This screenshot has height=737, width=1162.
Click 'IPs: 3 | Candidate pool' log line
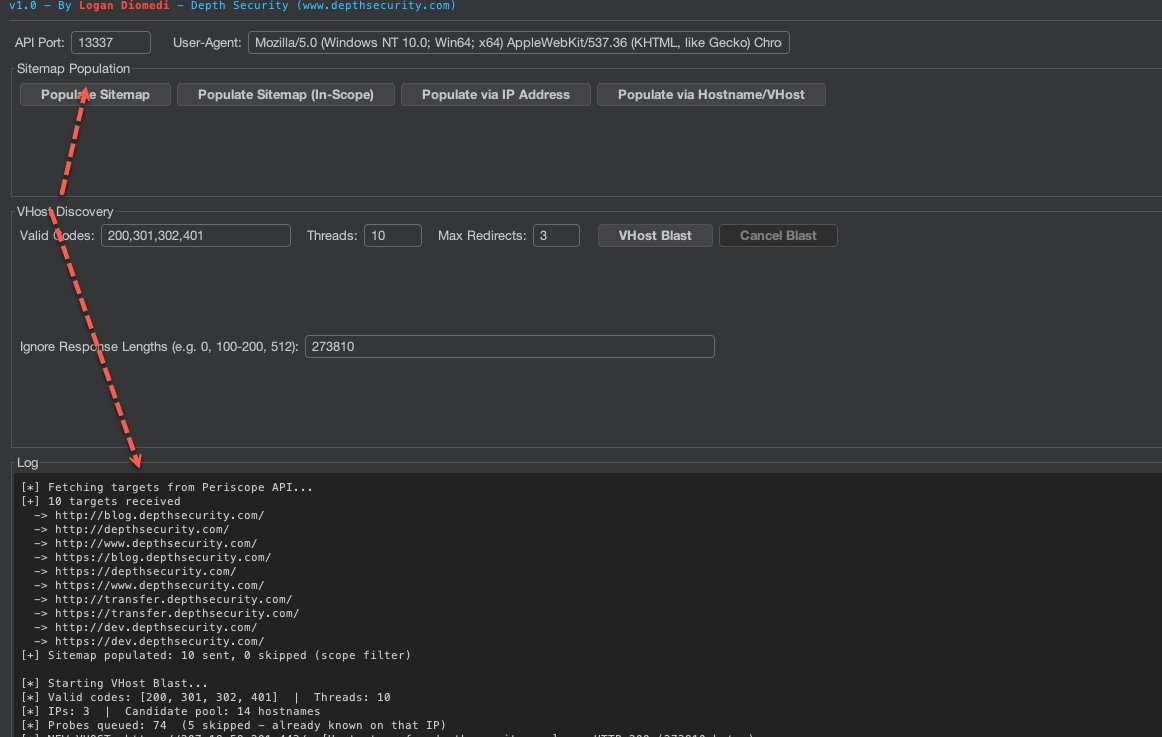point(170,712)
